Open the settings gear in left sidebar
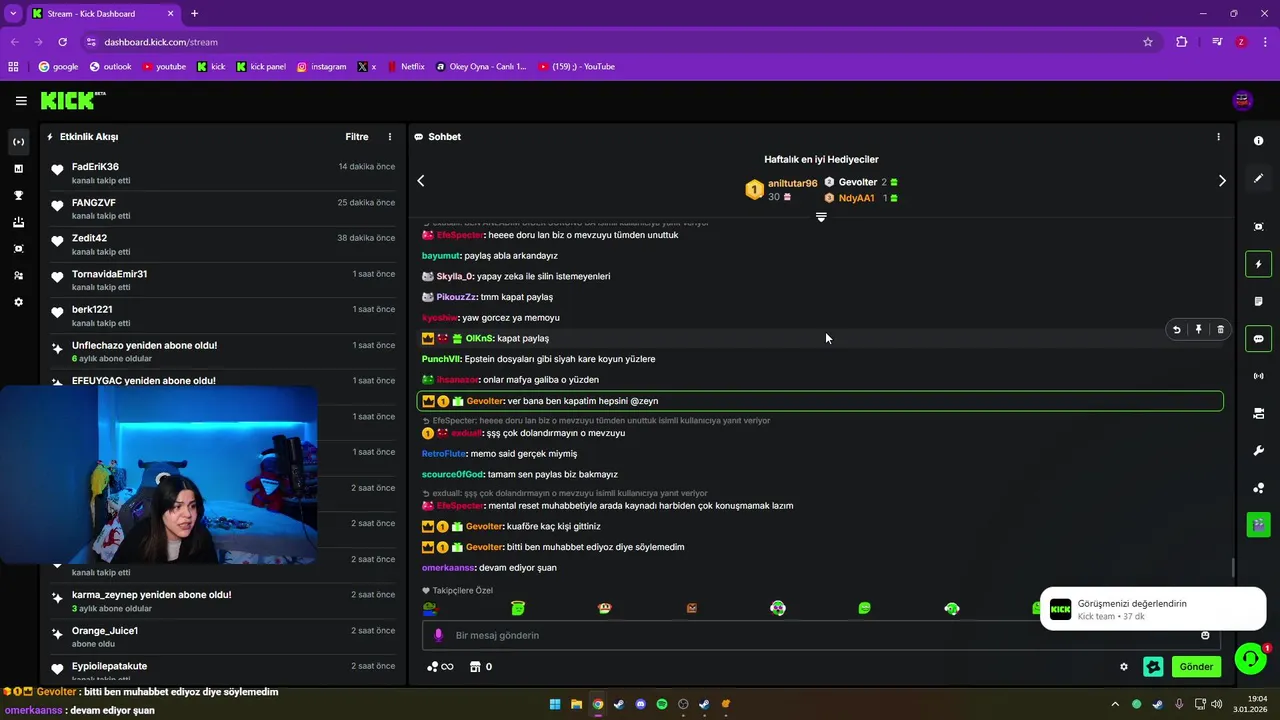The image size is (1280, 720). [18, 302]
